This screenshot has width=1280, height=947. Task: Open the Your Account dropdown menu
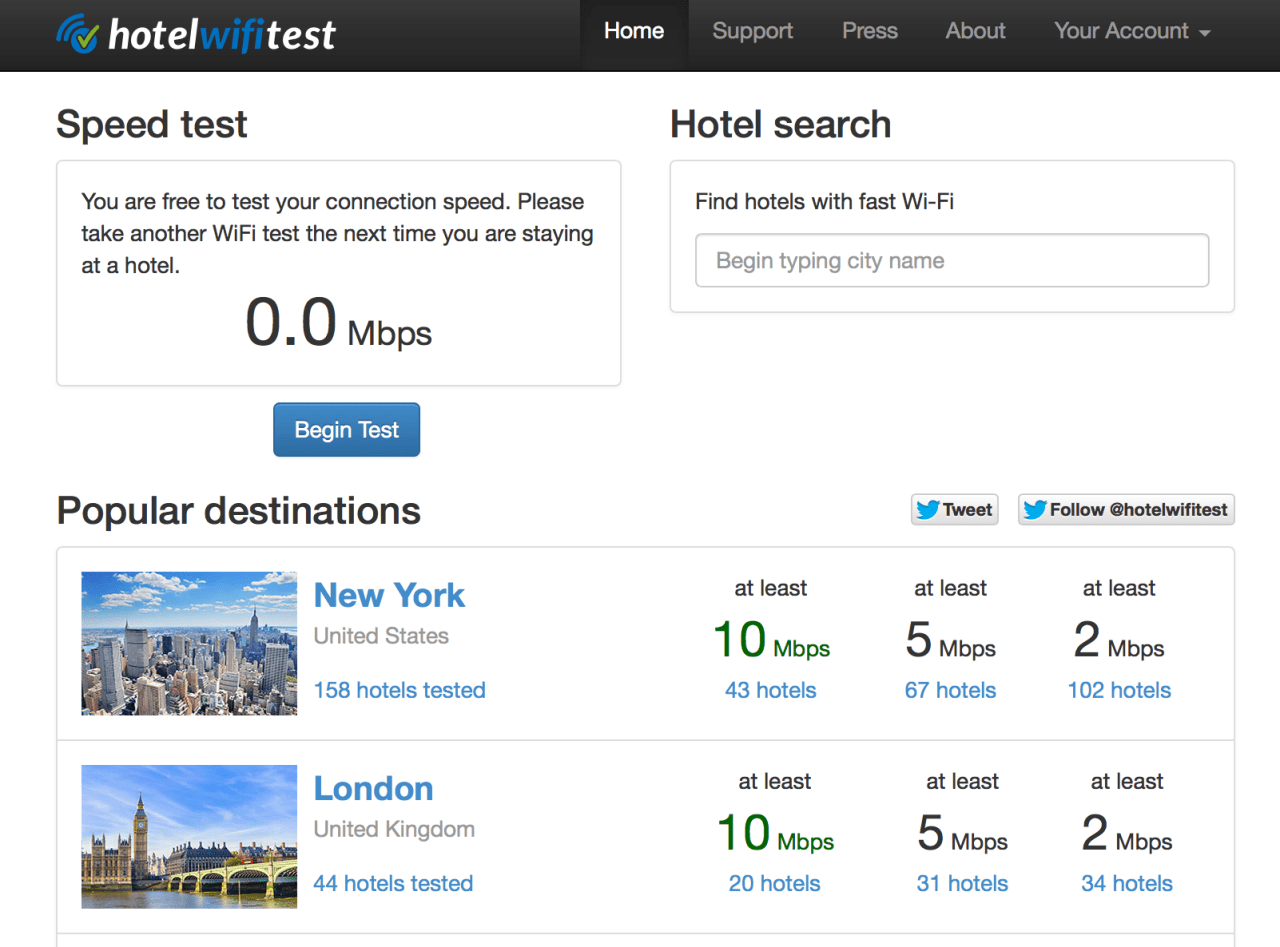pyautogui.click(x=1132, y=31)
